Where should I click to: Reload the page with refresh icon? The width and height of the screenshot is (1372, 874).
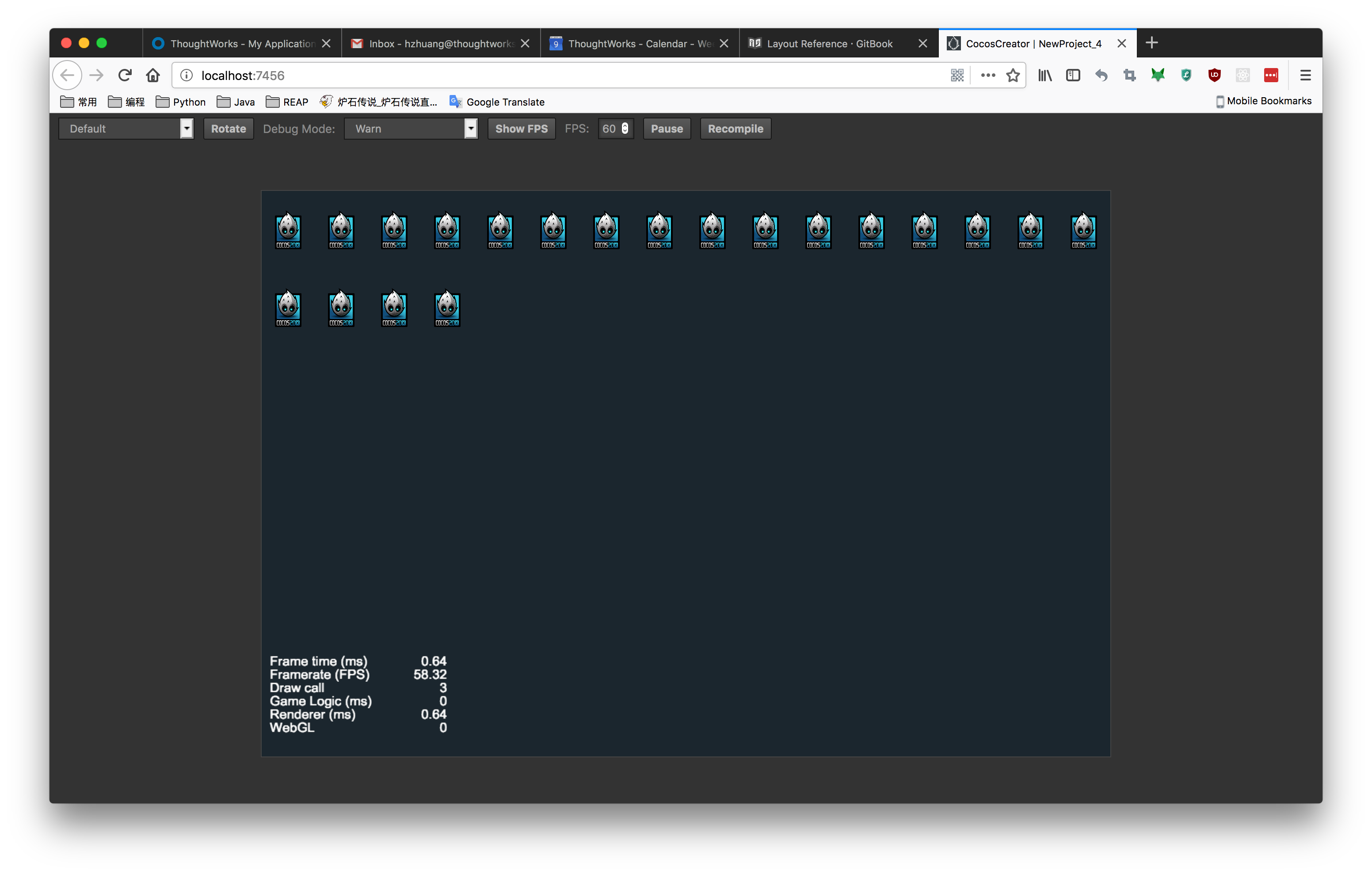(x=125, y=75)
